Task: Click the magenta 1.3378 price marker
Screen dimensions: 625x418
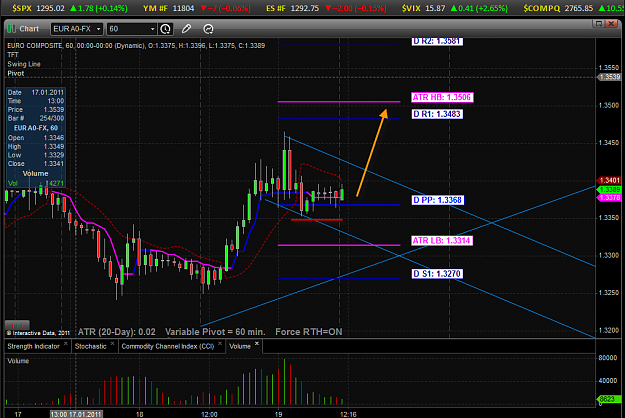Action: (610, 198)
